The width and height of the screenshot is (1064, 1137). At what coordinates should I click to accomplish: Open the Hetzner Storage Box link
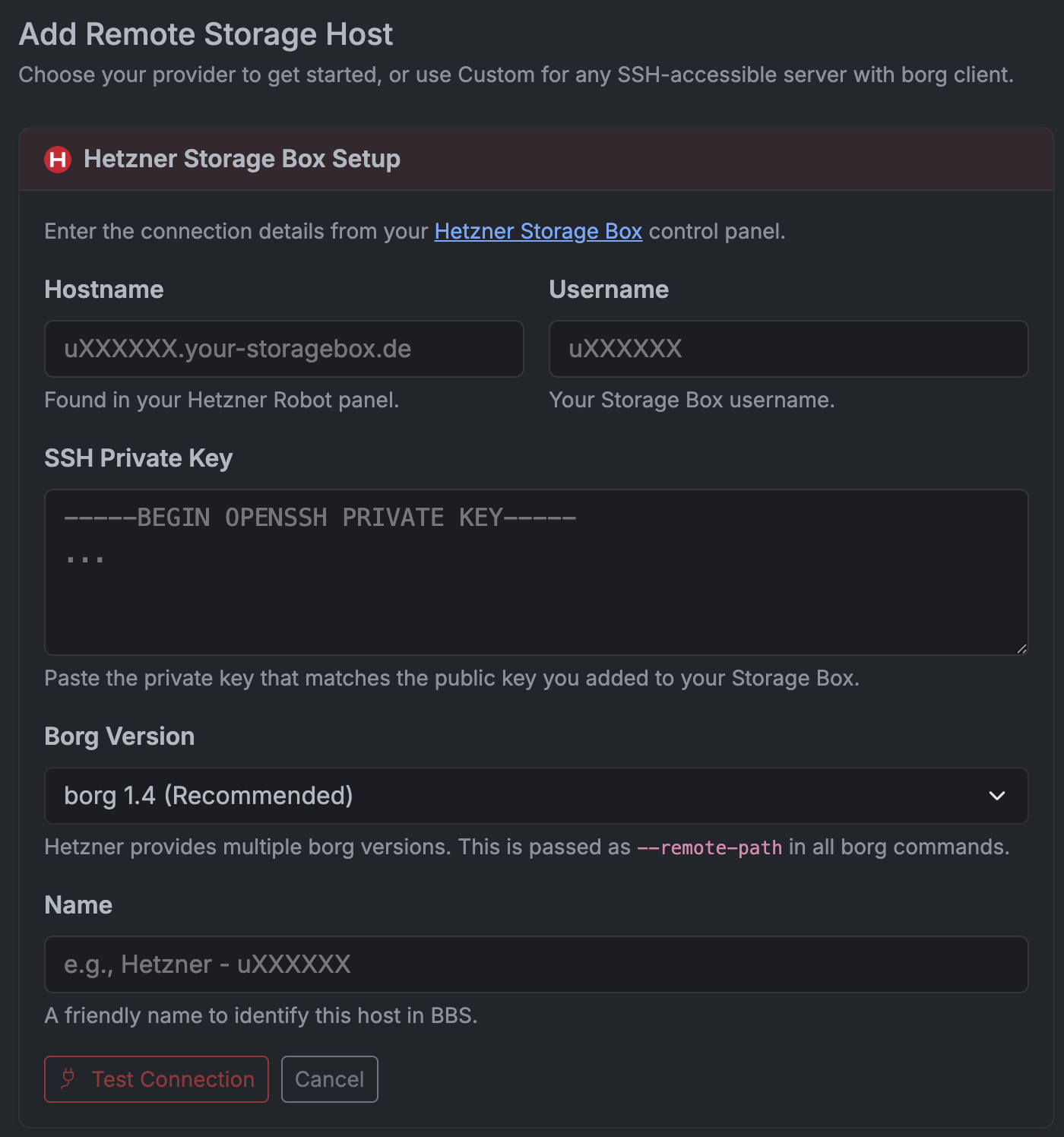tap(537, 231)
